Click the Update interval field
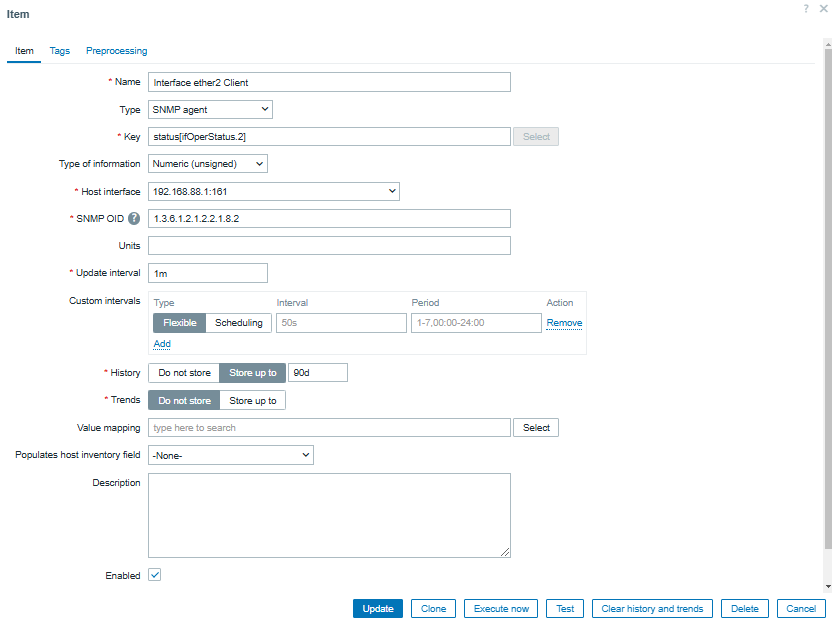 pos(207,273)
